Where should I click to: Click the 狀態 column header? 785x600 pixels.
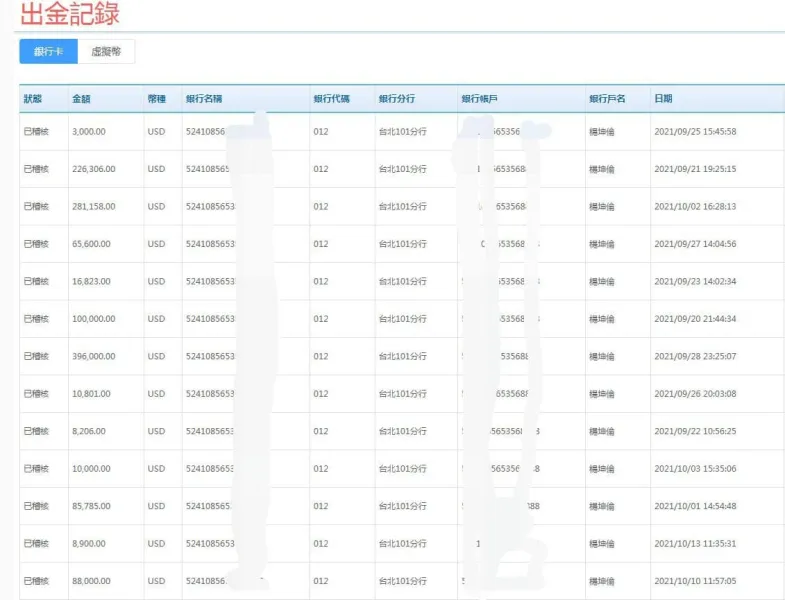tap(33, 99)
